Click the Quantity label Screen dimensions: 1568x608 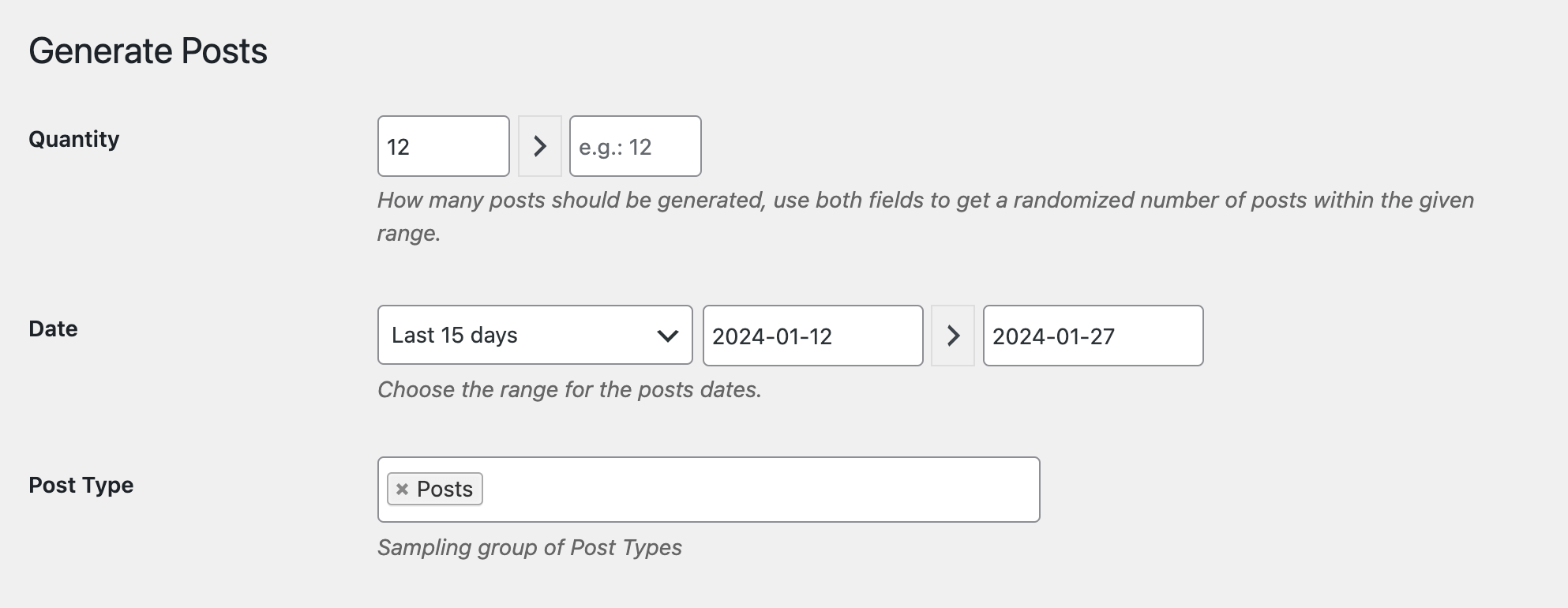click(x=73, y=139)
